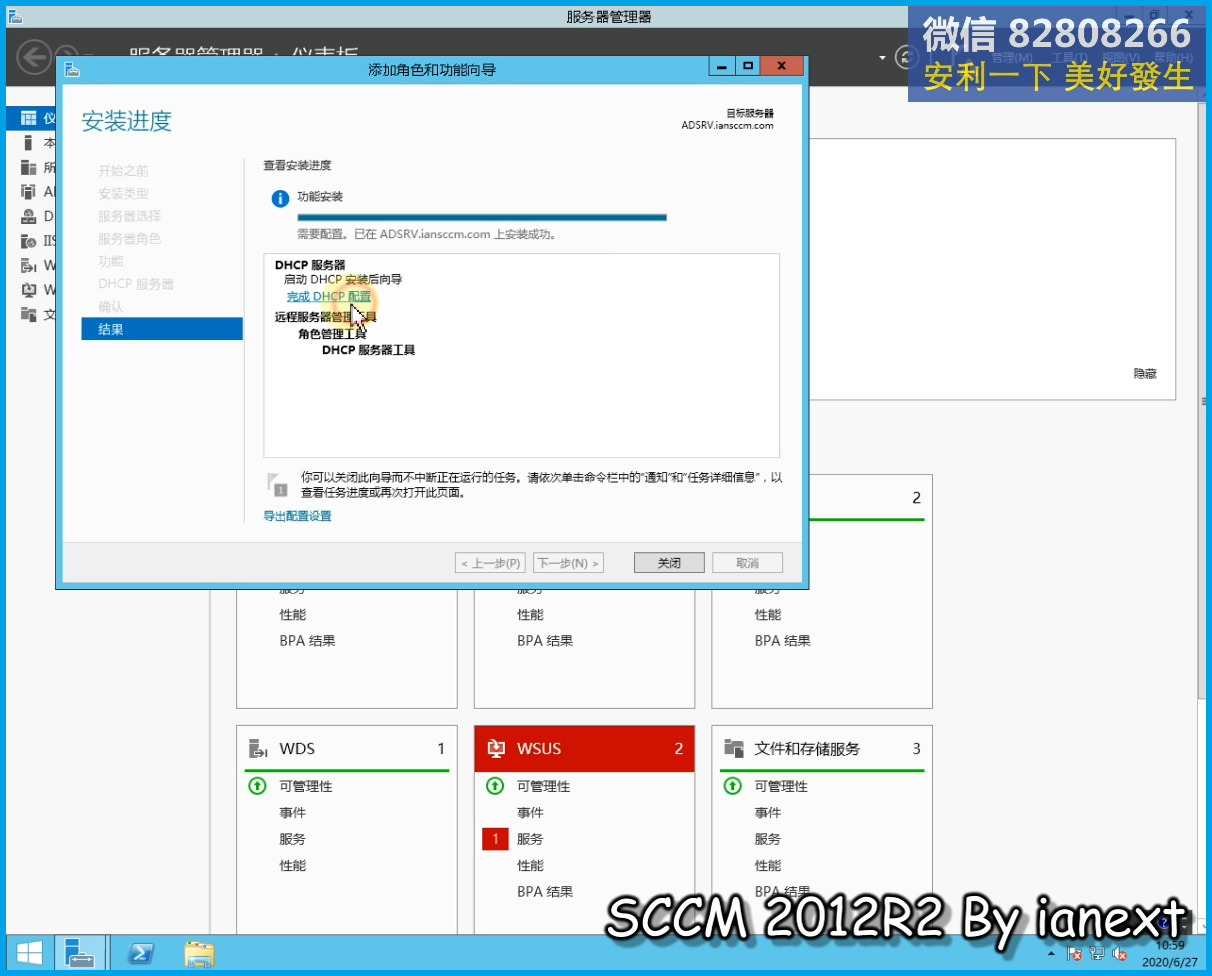Open 性能 in the 文件和存储服务 tile
This screenshot has width=1212, height=976.
768,865
